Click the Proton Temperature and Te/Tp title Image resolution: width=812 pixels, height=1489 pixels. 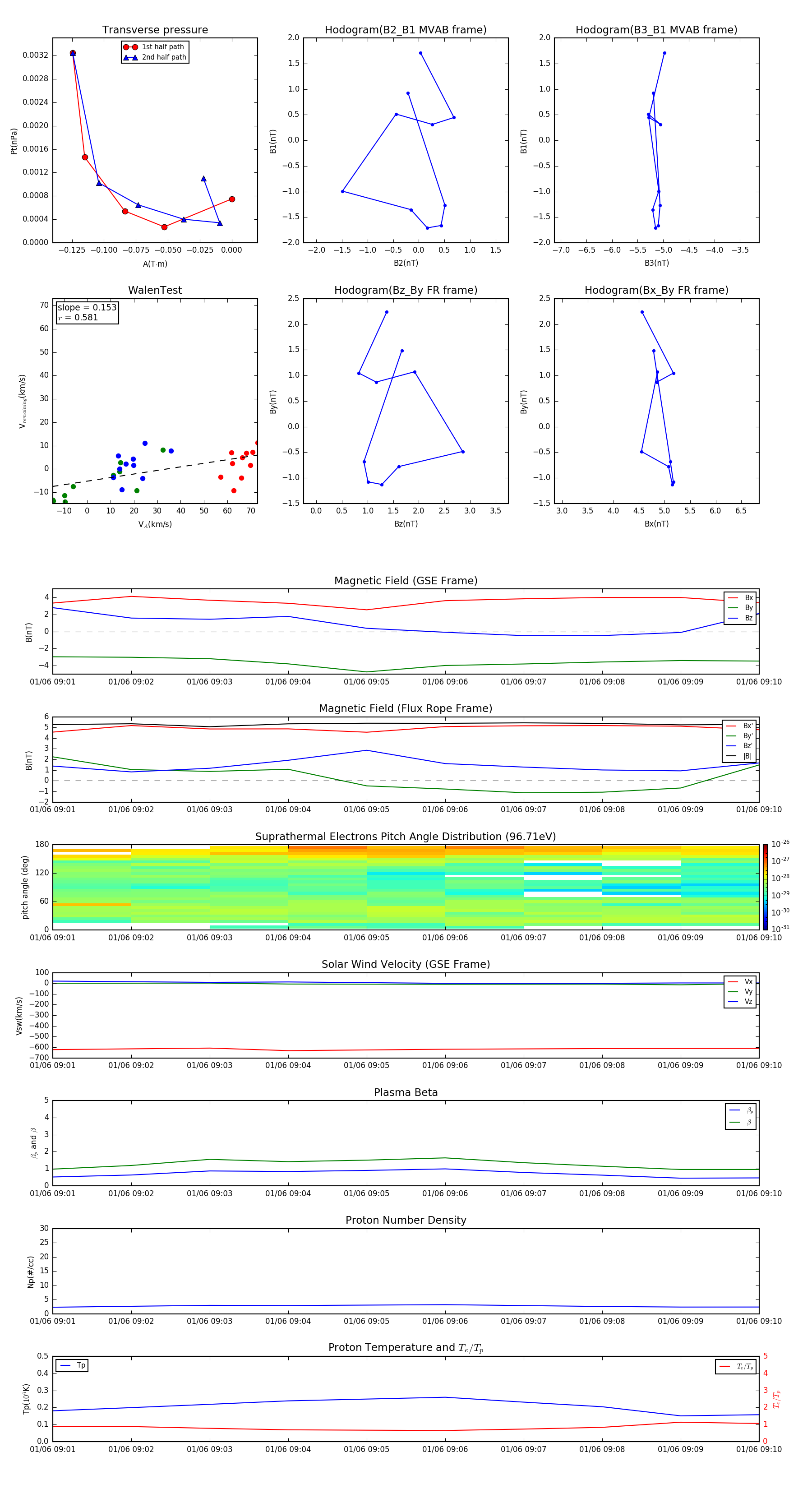pyautogui.click(x=406, y=1348)
